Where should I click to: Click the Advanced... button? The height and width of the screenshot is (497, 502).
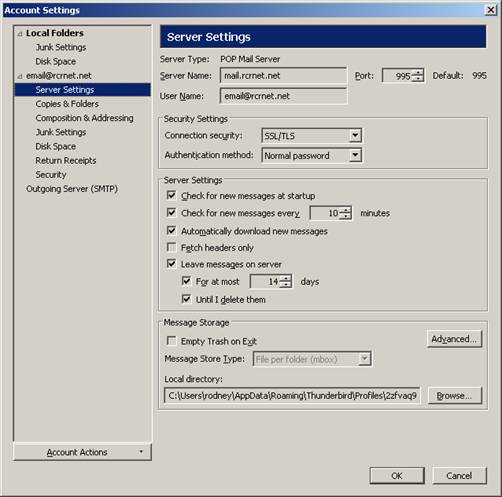pos(454,339)
